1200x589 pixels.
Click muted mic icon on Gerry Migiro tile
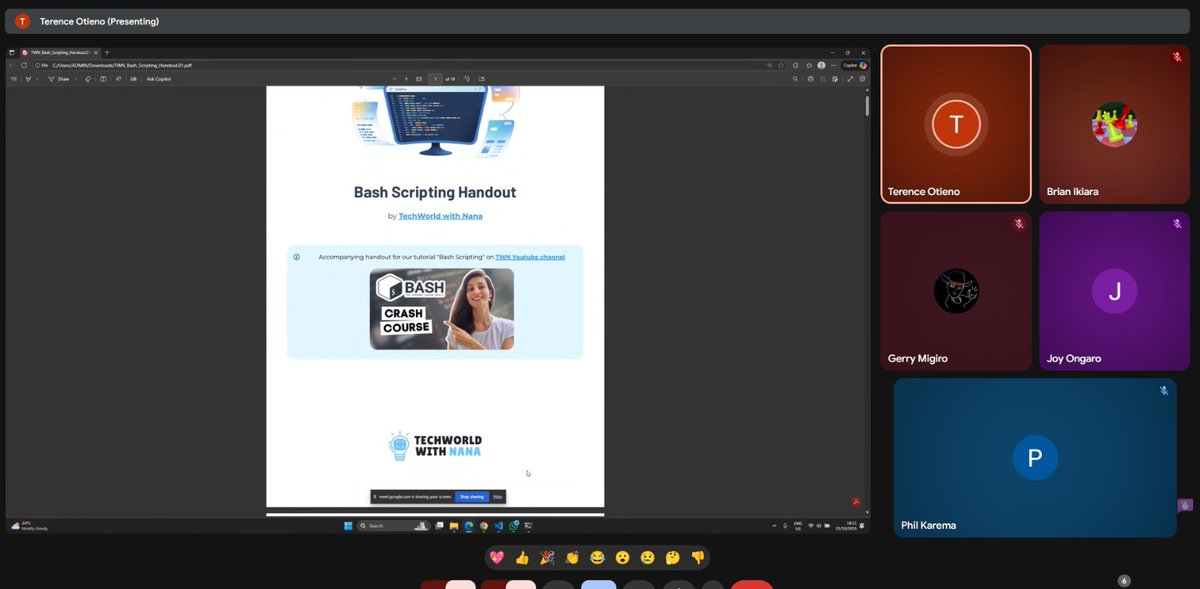[1019, 224]
